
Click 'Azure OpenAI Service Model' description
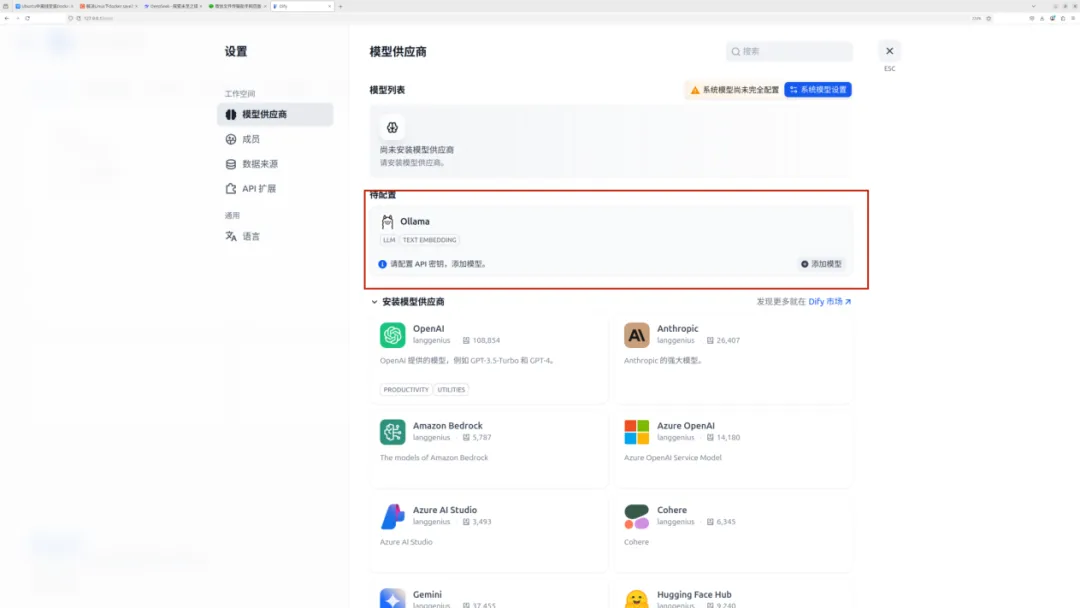click(672, 457)
